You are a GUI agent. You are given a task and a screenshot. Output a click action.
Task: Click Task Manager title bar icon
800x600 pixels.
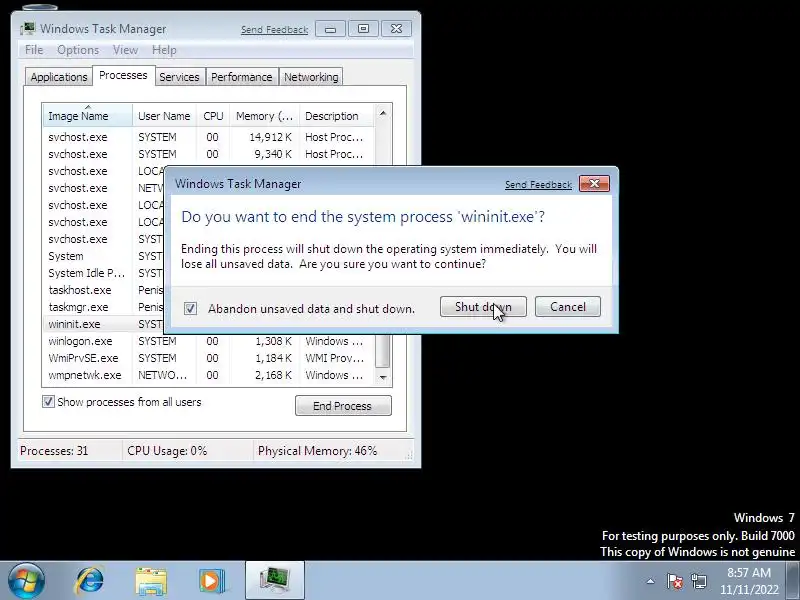click(x=28, y=28)
